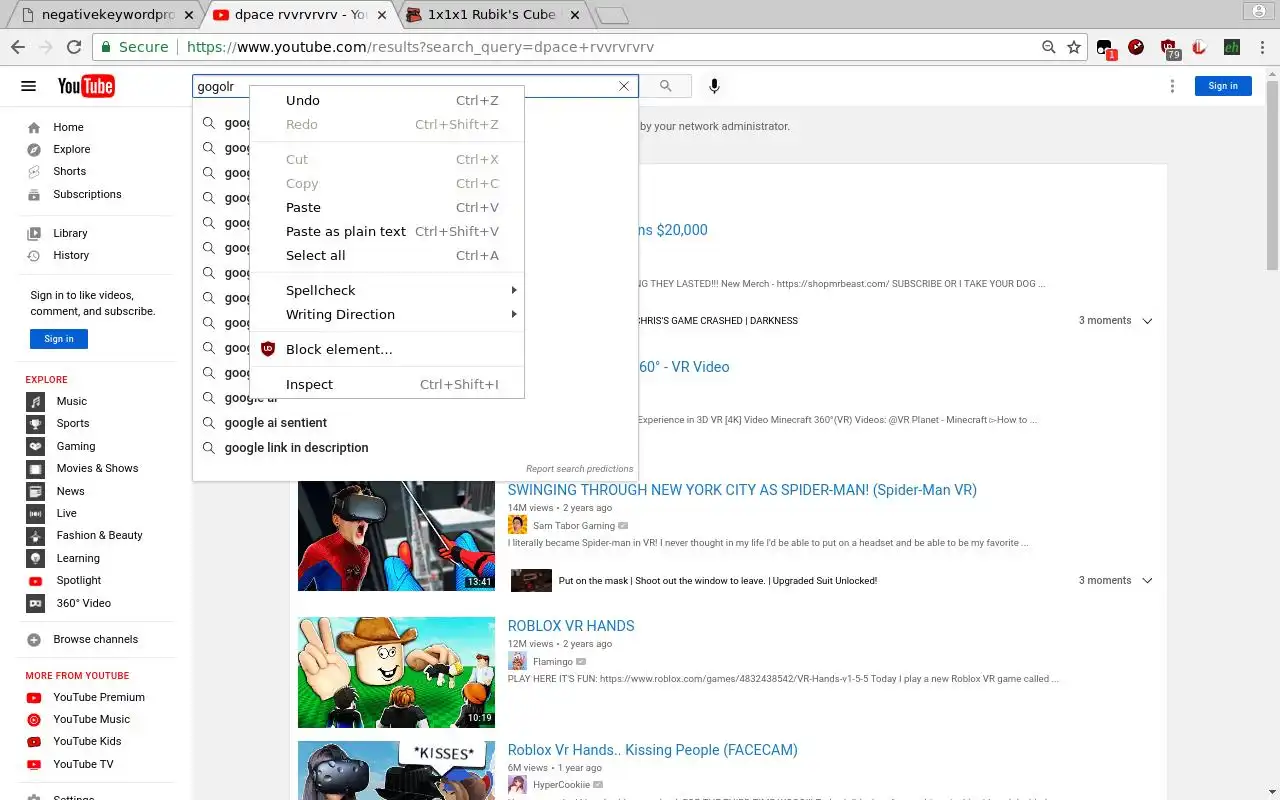1280x800 pixels.
Task: Choose Select all in context menu
Action: tap(387, 255)
